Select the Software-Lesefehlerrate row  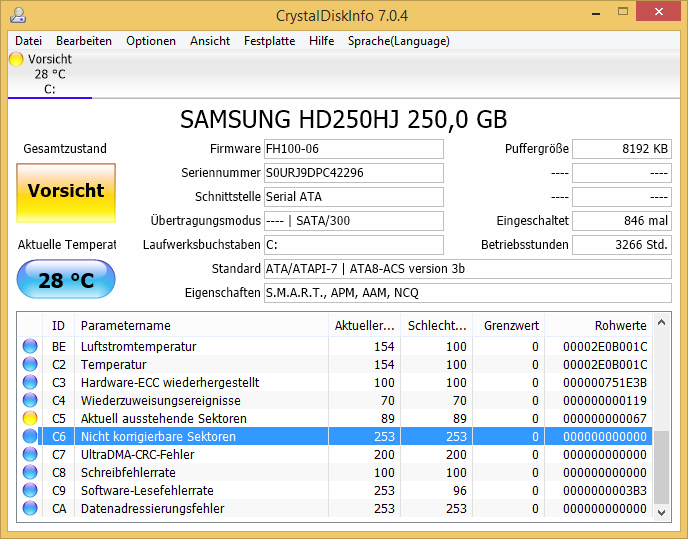coord(335,490)
